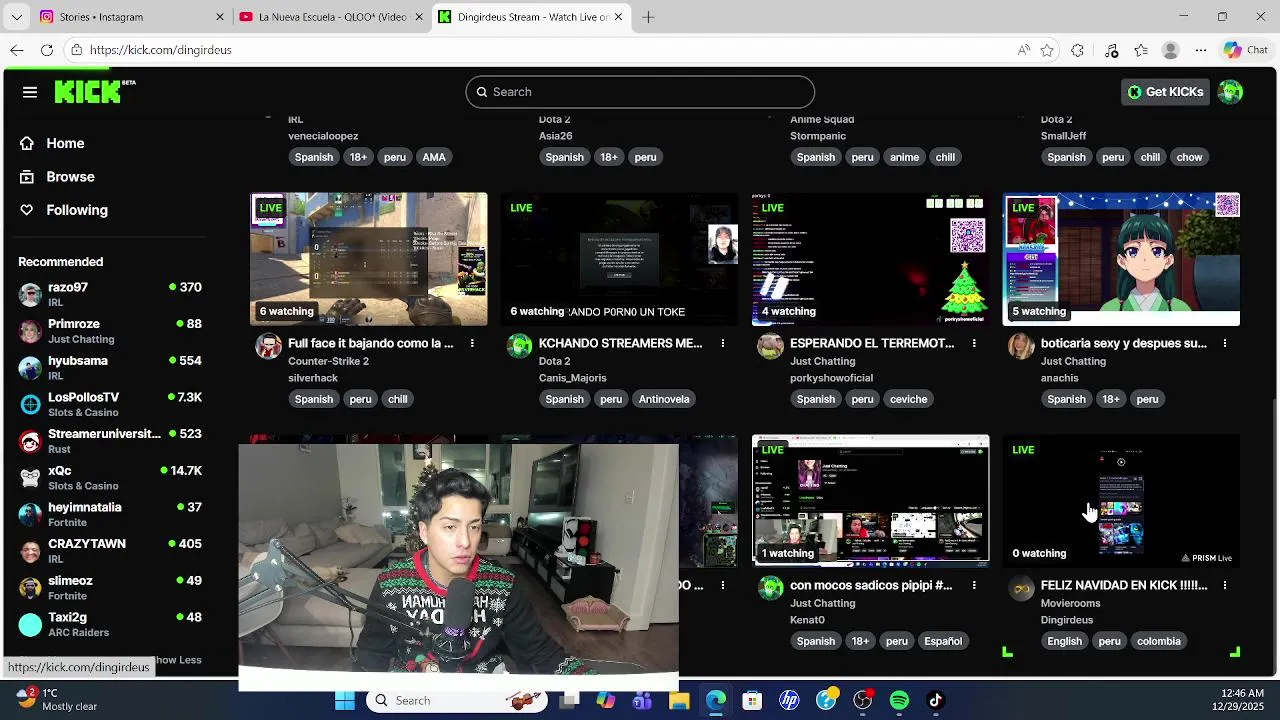Reload the page with the refresh icon
The height and width of the screenshot is (720, 1280).
pos(47,50)
